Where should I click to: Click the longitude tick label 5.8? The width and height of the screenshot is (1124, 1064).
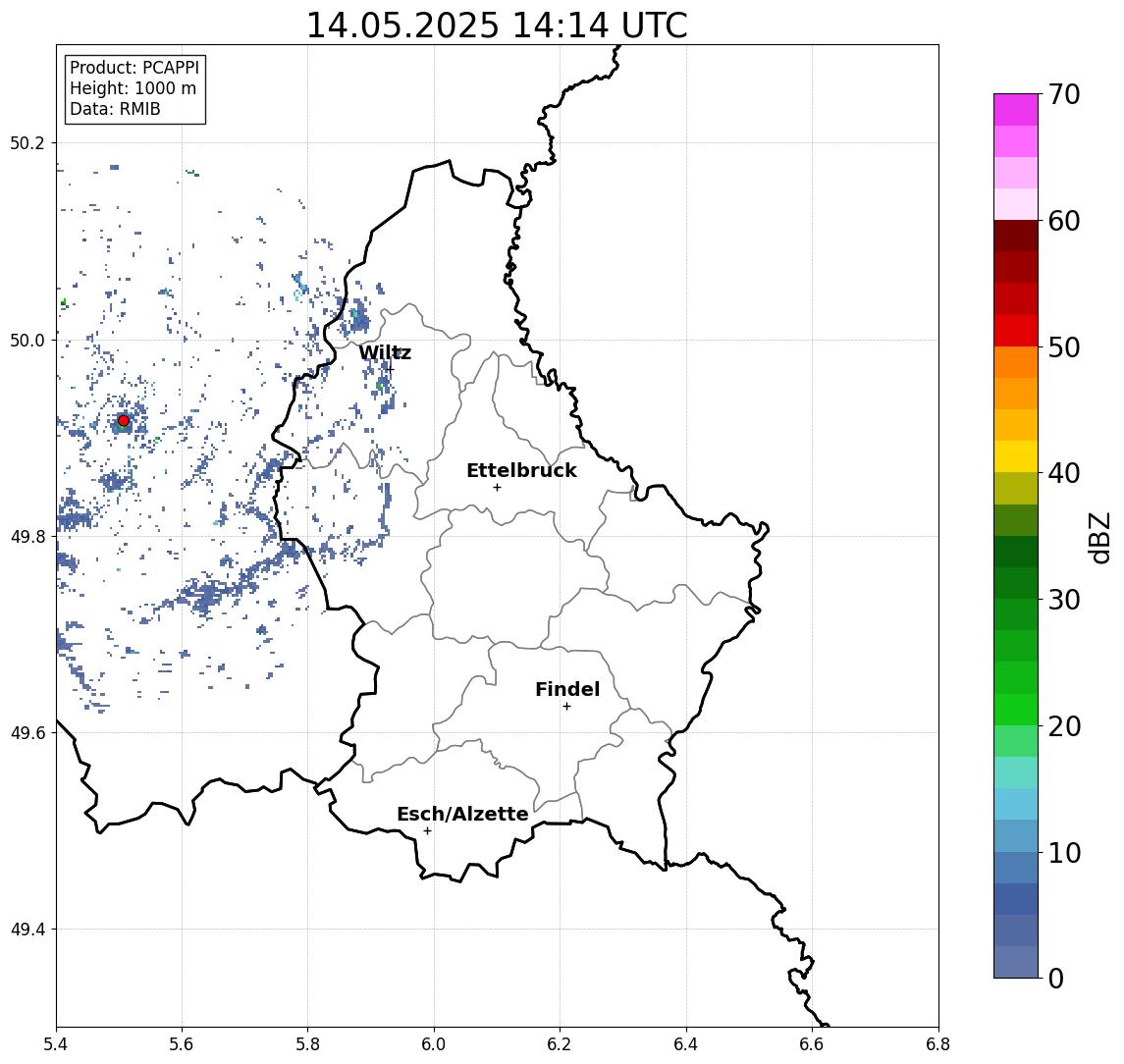pyautogui.click(x=307, y=1044)
